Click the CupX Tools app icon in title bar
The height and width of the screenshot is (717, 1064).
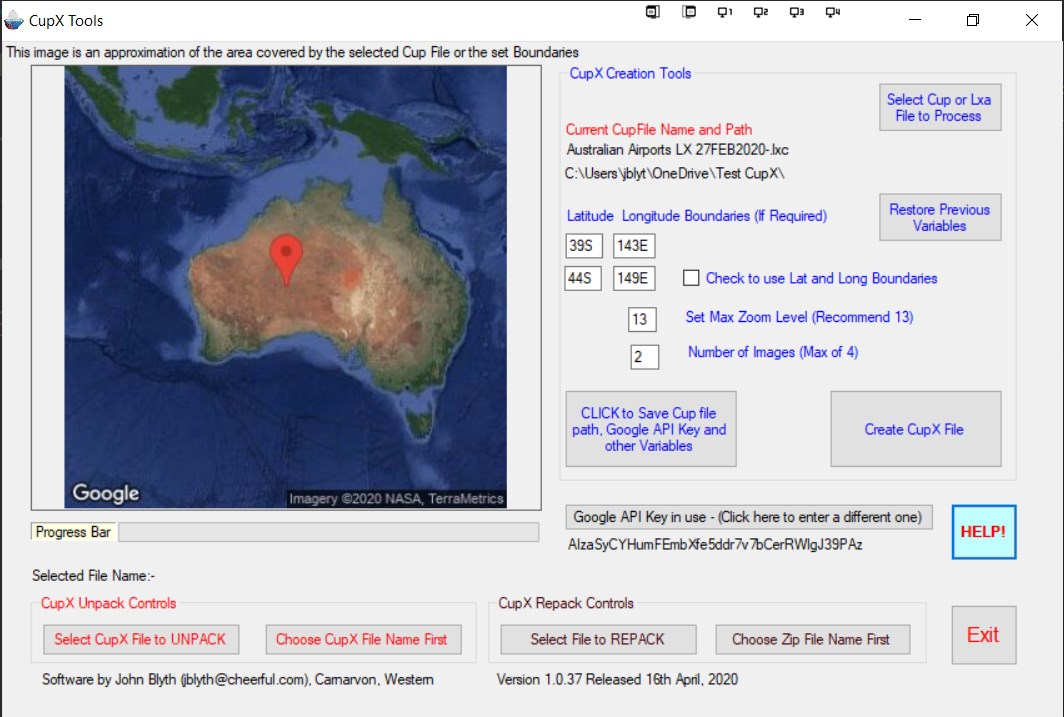[13, 20]
